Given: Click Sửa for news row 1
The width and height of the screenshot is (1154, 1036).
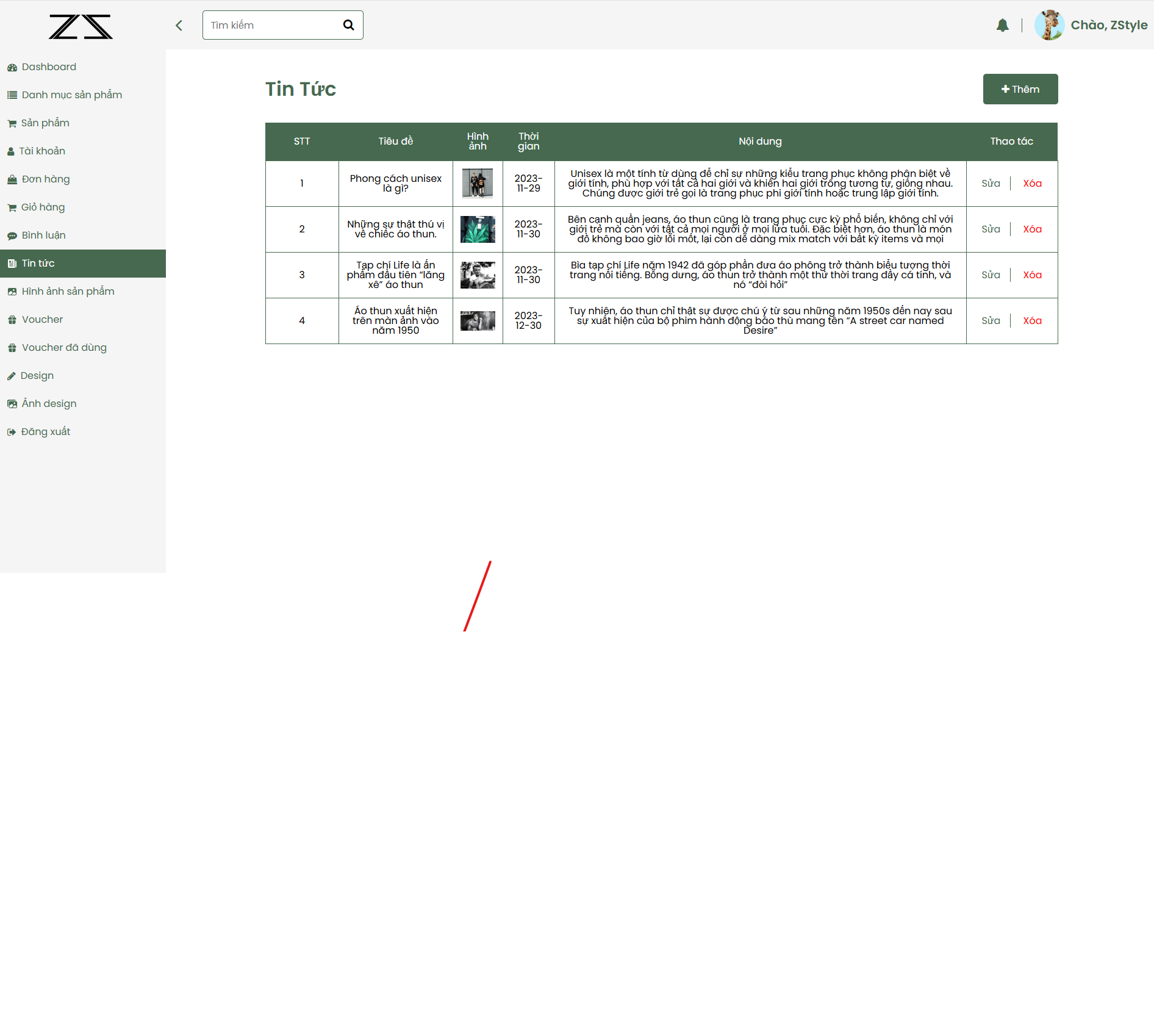Looking at the screenshot, I should click(991, 184).
